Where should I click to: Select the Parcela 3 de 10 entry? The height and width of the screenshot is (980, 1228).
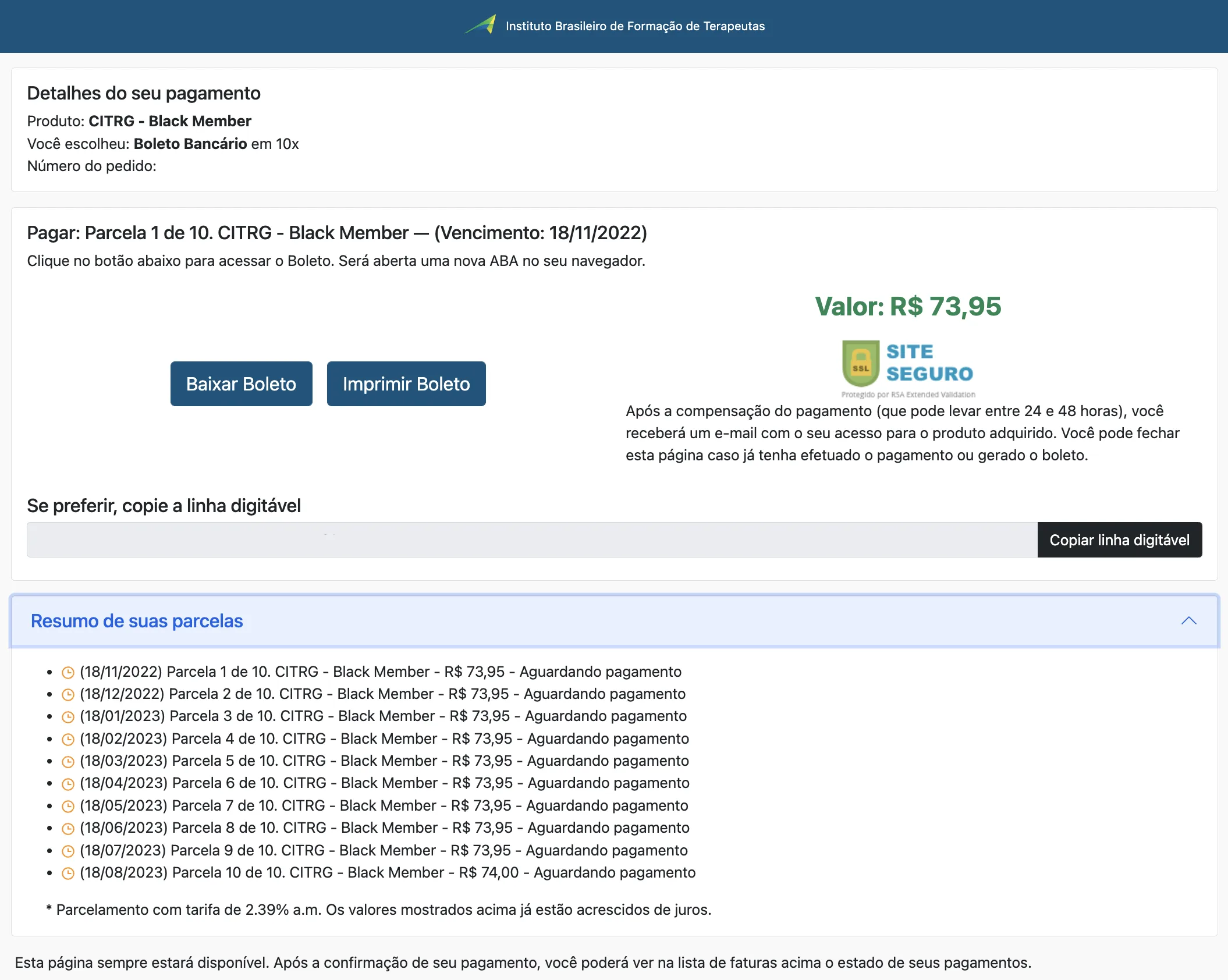pos(383,716)
